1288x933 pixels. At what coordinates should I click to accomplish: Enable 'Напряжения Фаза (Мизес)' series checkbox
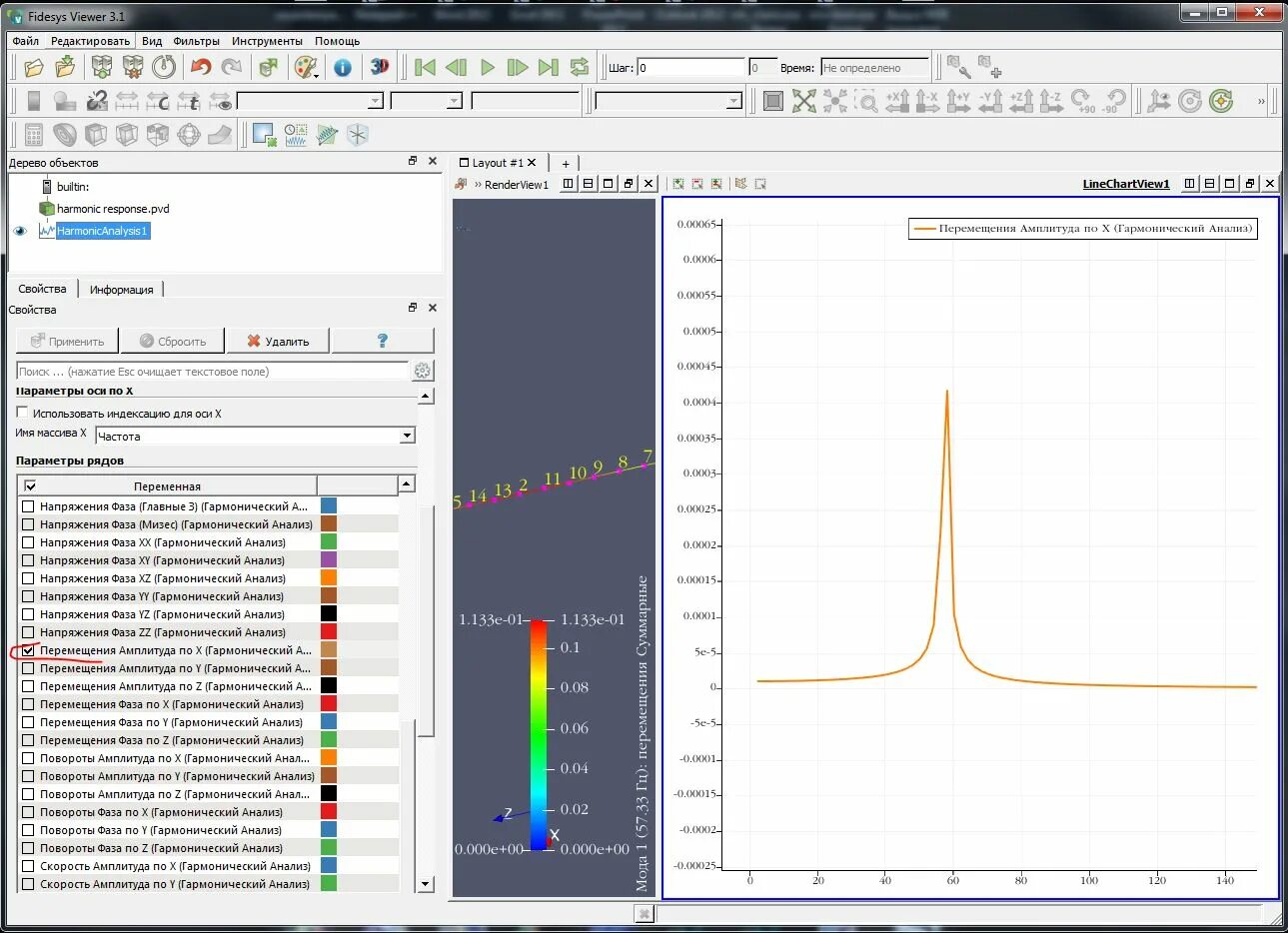pos(28,524)
